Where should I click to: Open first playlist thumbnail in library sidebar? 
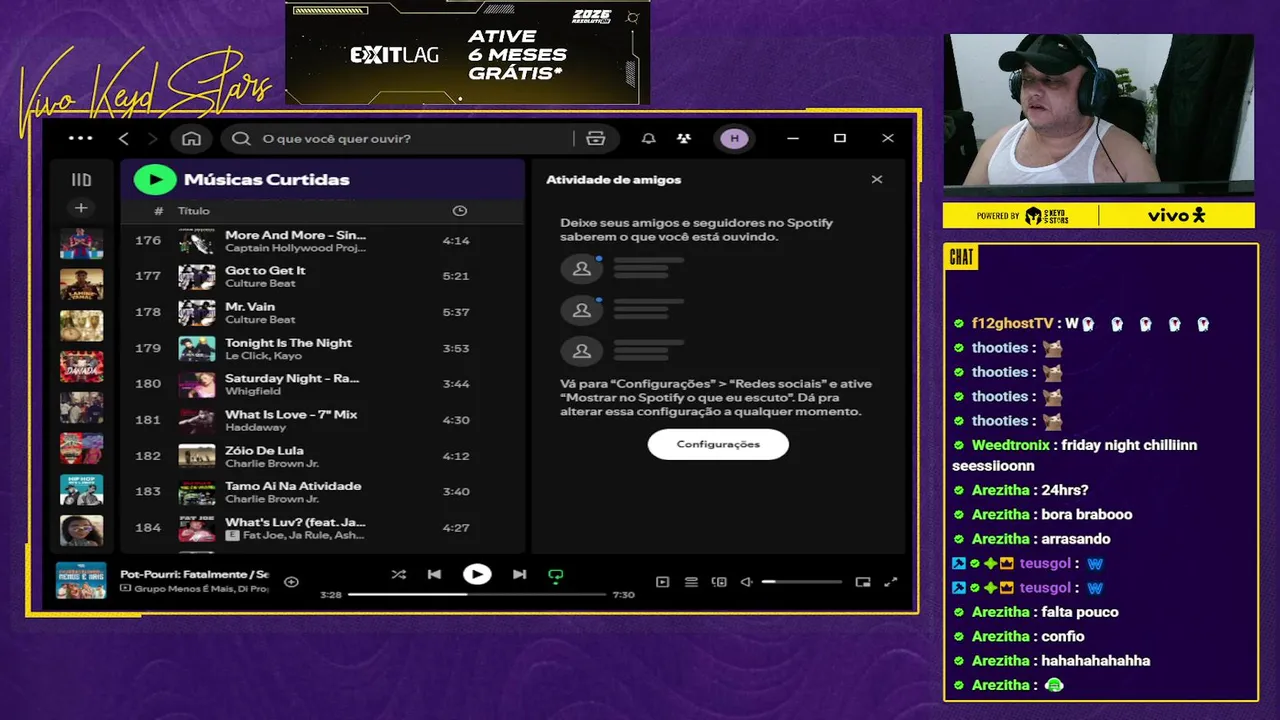[81, 243]
